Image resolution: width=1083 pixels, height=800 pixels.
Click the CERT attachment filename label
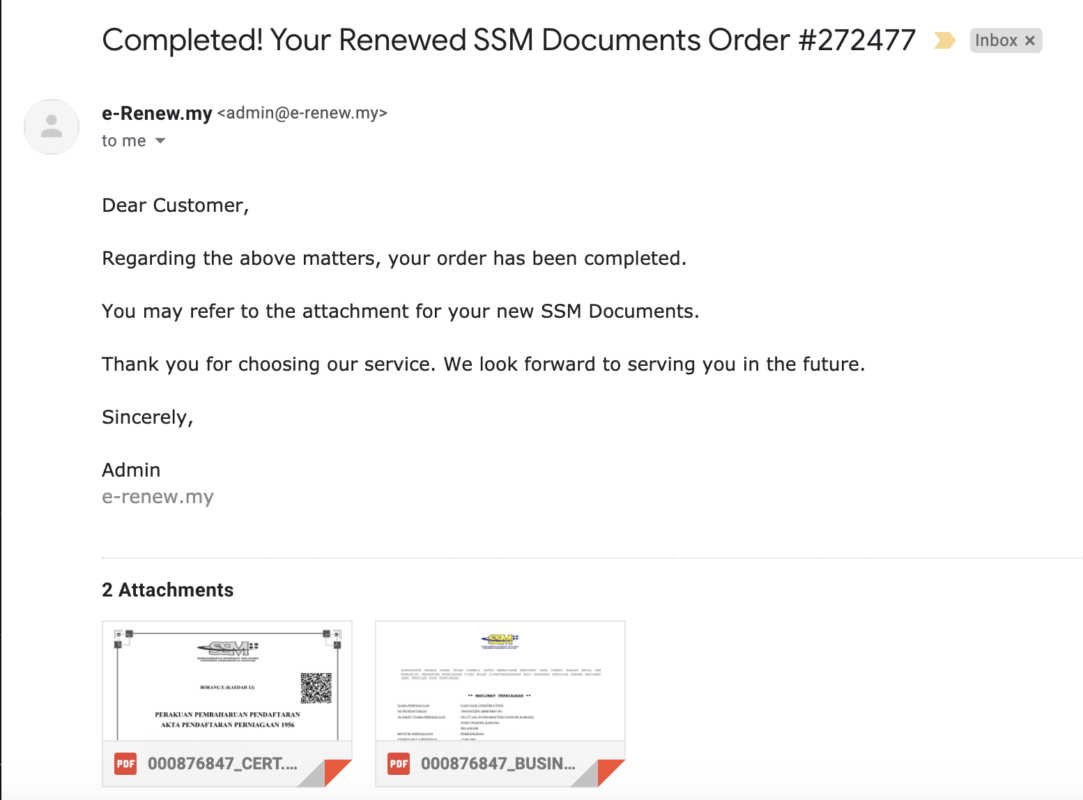coord(222,764)
